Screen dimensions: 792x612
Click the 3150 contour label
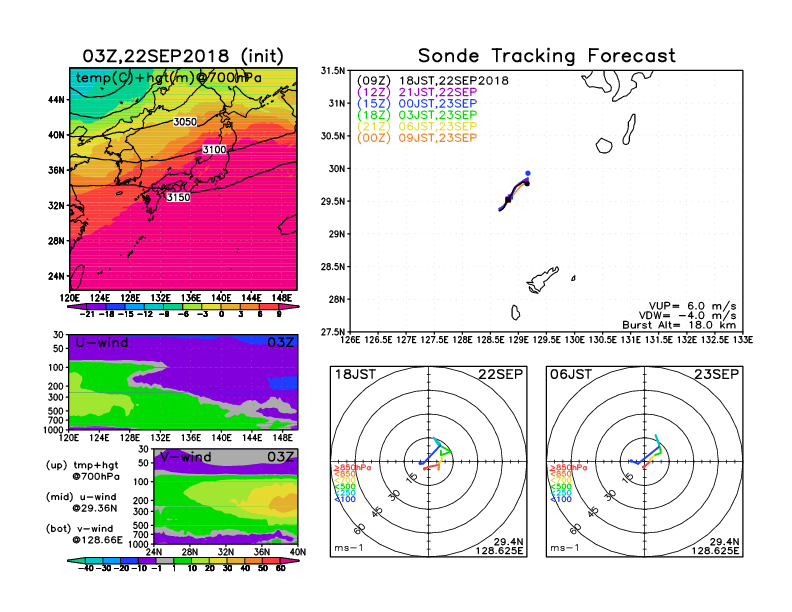coord(178,197)
